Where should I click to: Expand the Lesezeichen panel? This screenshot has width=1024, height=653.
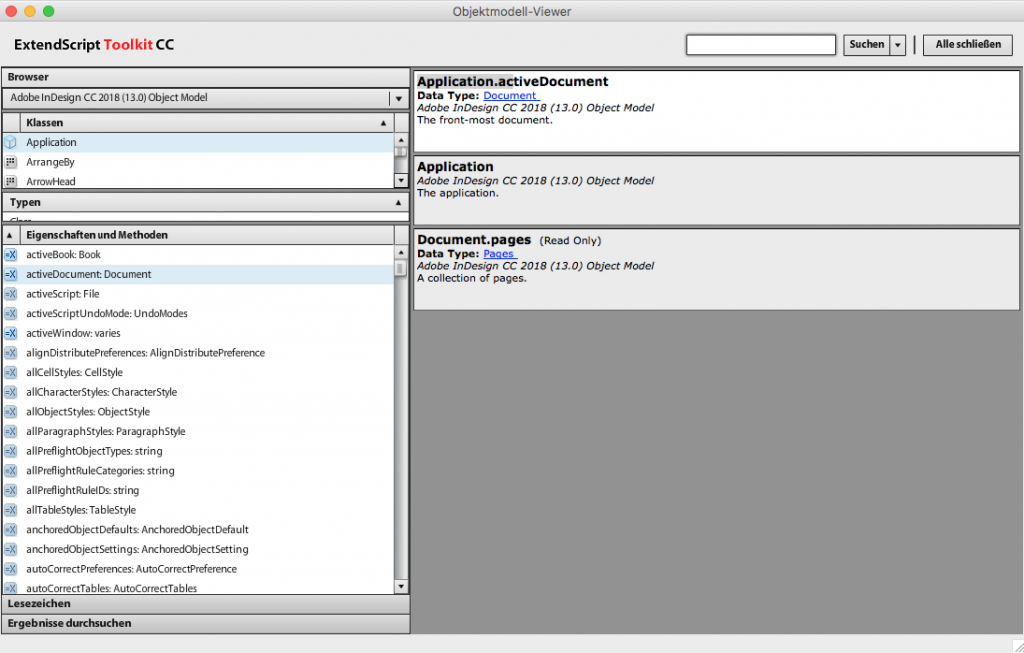point(204,604)
